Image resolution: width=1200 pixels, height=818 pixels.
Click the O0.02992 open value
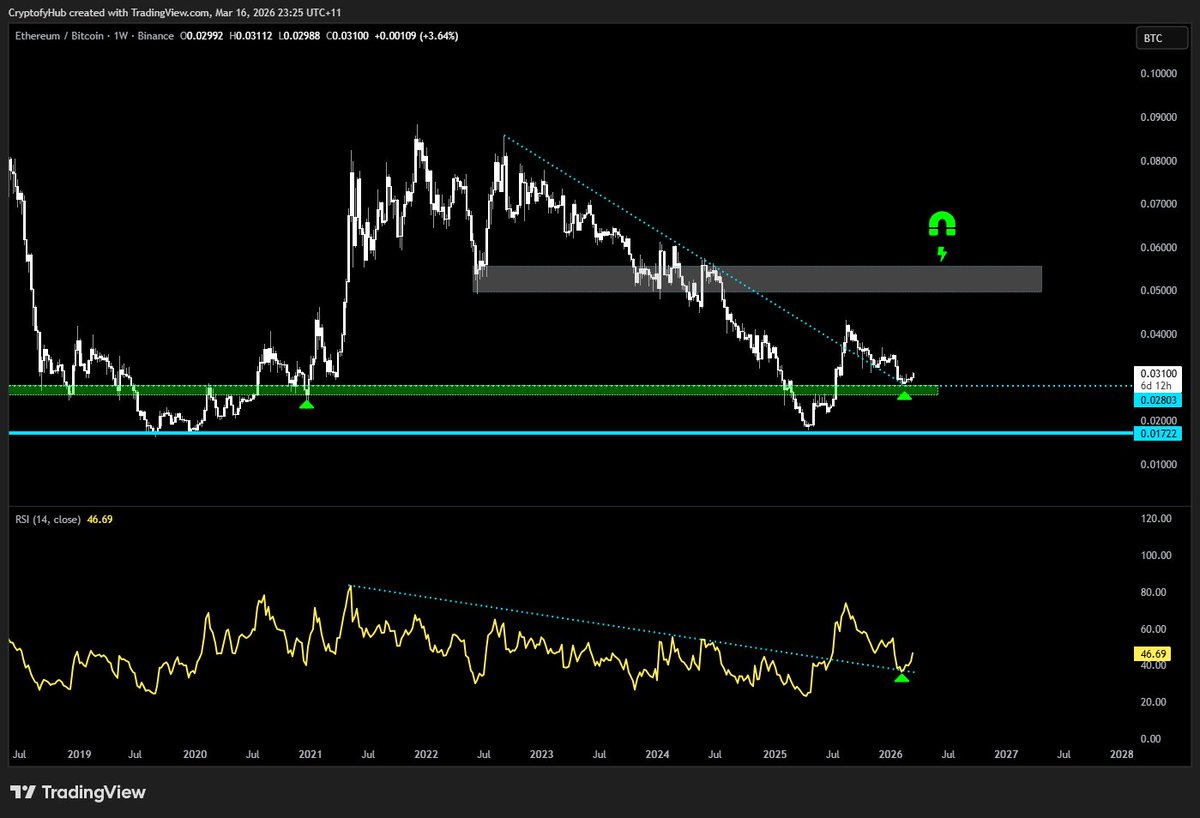(x=202, y=36)
